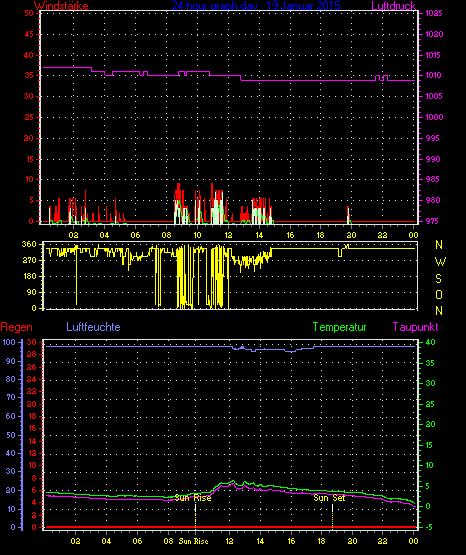Click the green Temperatur legend label
466x555 pixels.
(339, 327)
